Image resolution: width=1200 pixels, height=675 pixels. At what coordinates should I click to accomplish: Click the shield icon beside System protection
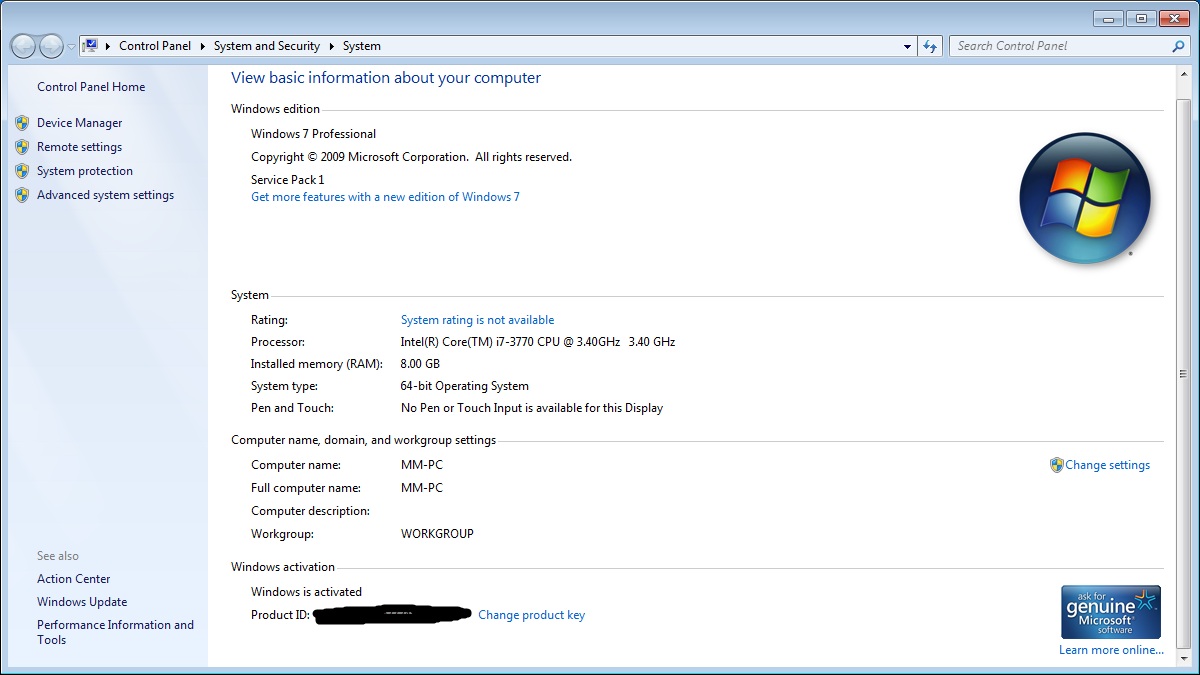click(x=22, y=171)
